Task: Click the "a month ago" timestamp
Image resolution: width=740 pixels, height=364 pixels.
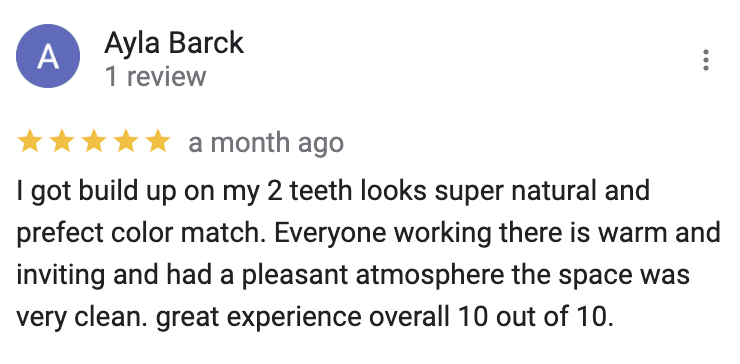Action: [266, 143]
